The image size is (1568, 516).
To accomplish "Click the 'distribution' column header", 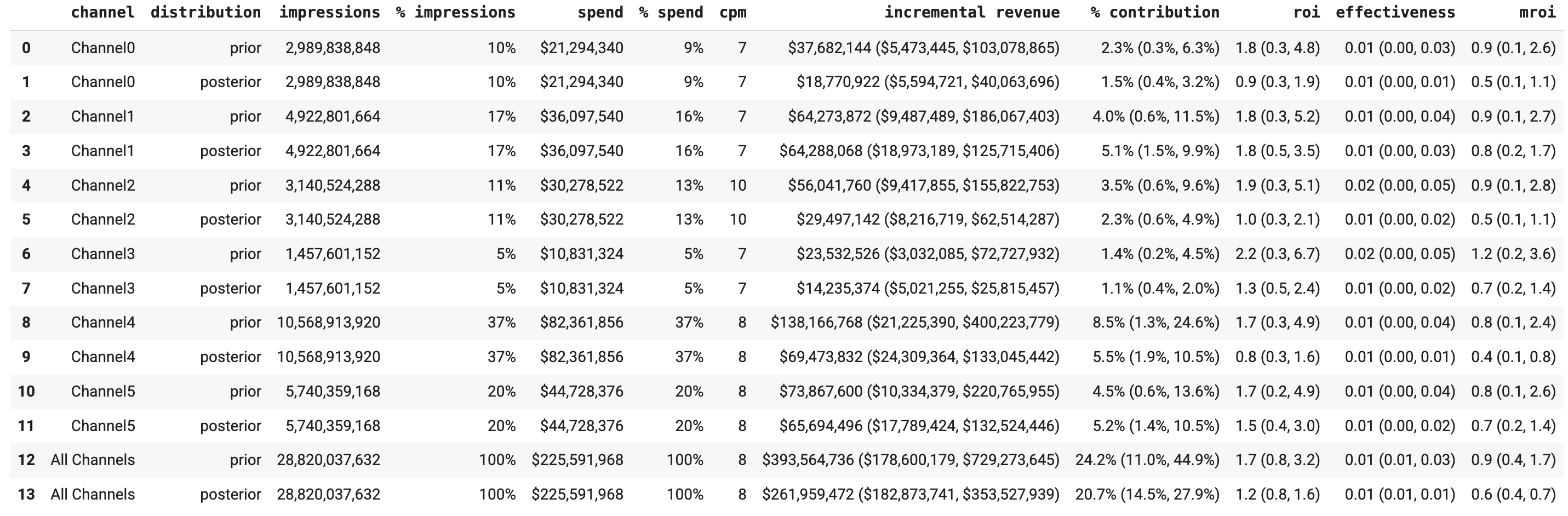I will tap(205, 12).
